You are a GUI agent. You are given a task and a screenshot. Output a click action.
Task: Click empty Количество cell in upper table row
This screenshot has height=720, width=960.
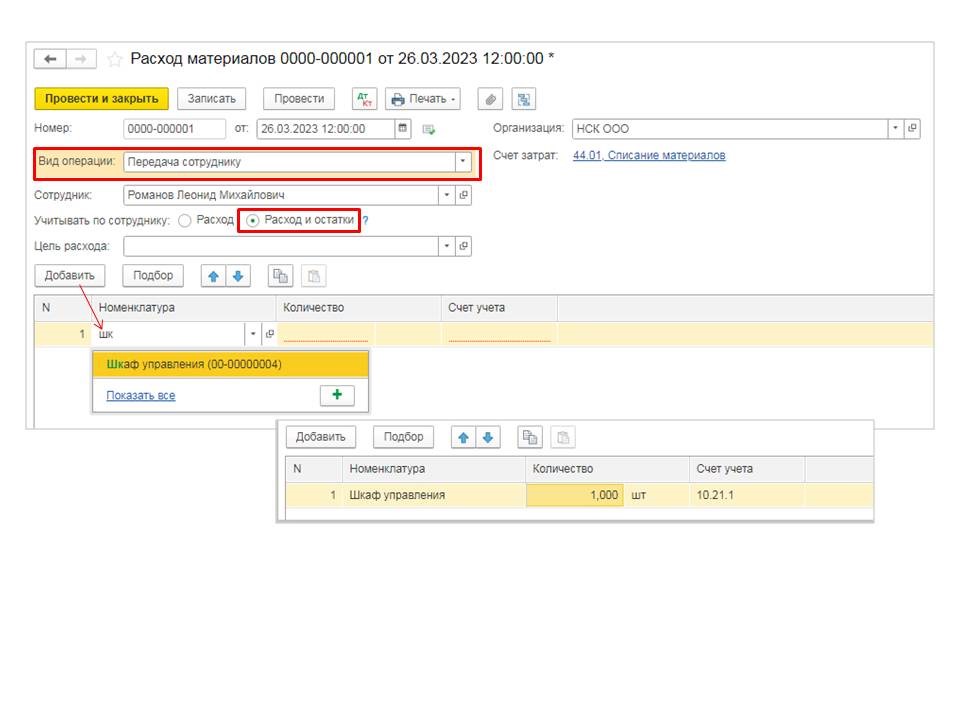pyautogui.click(x=326, y=334)
